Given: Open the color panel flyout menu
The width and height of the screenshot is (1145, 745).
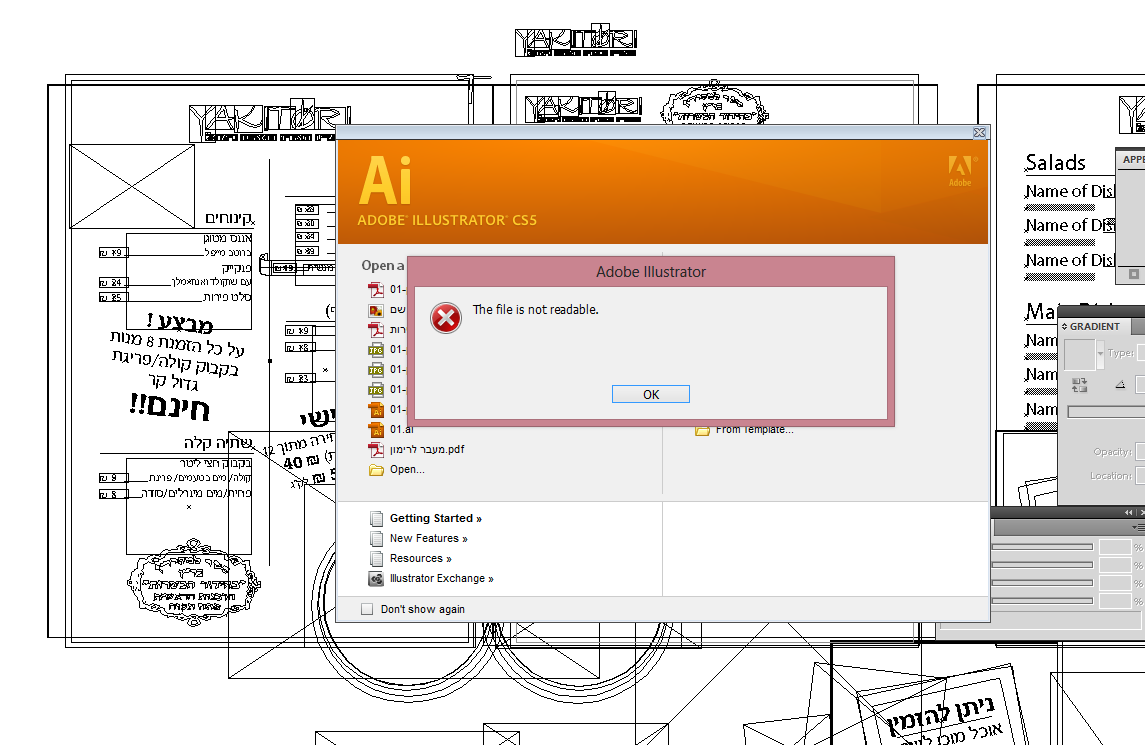Looking at the screenshot, I should click(1138, 527).
